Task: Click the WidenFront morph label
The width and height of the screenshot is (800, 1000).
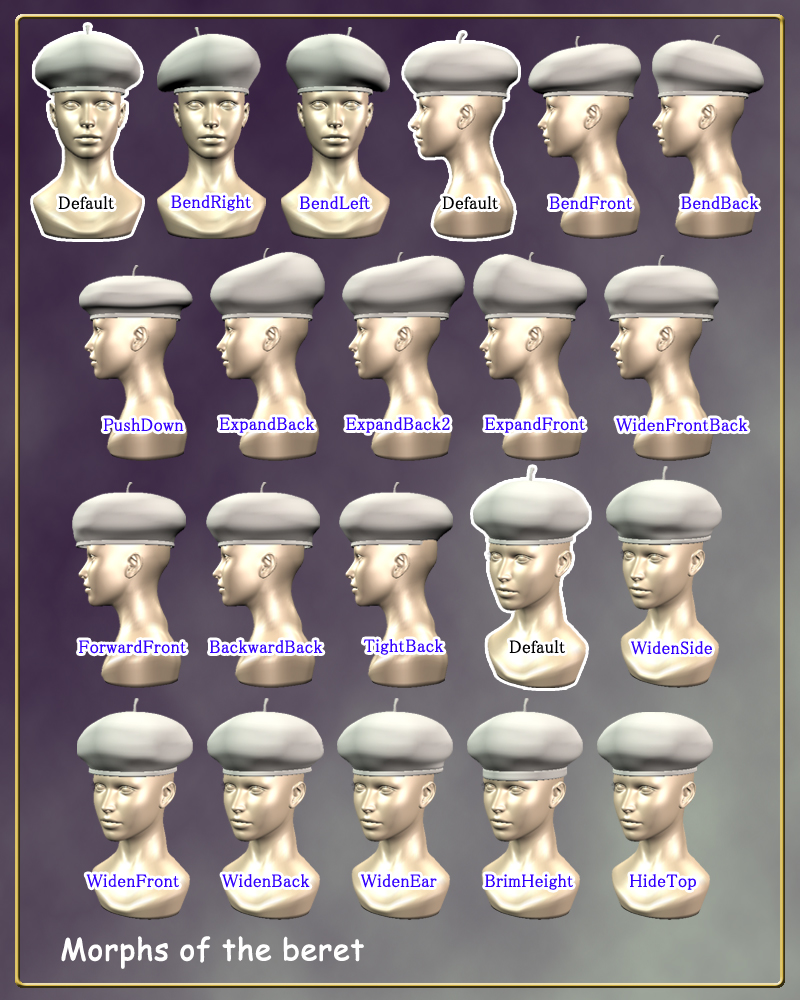Action: [133, 881]
